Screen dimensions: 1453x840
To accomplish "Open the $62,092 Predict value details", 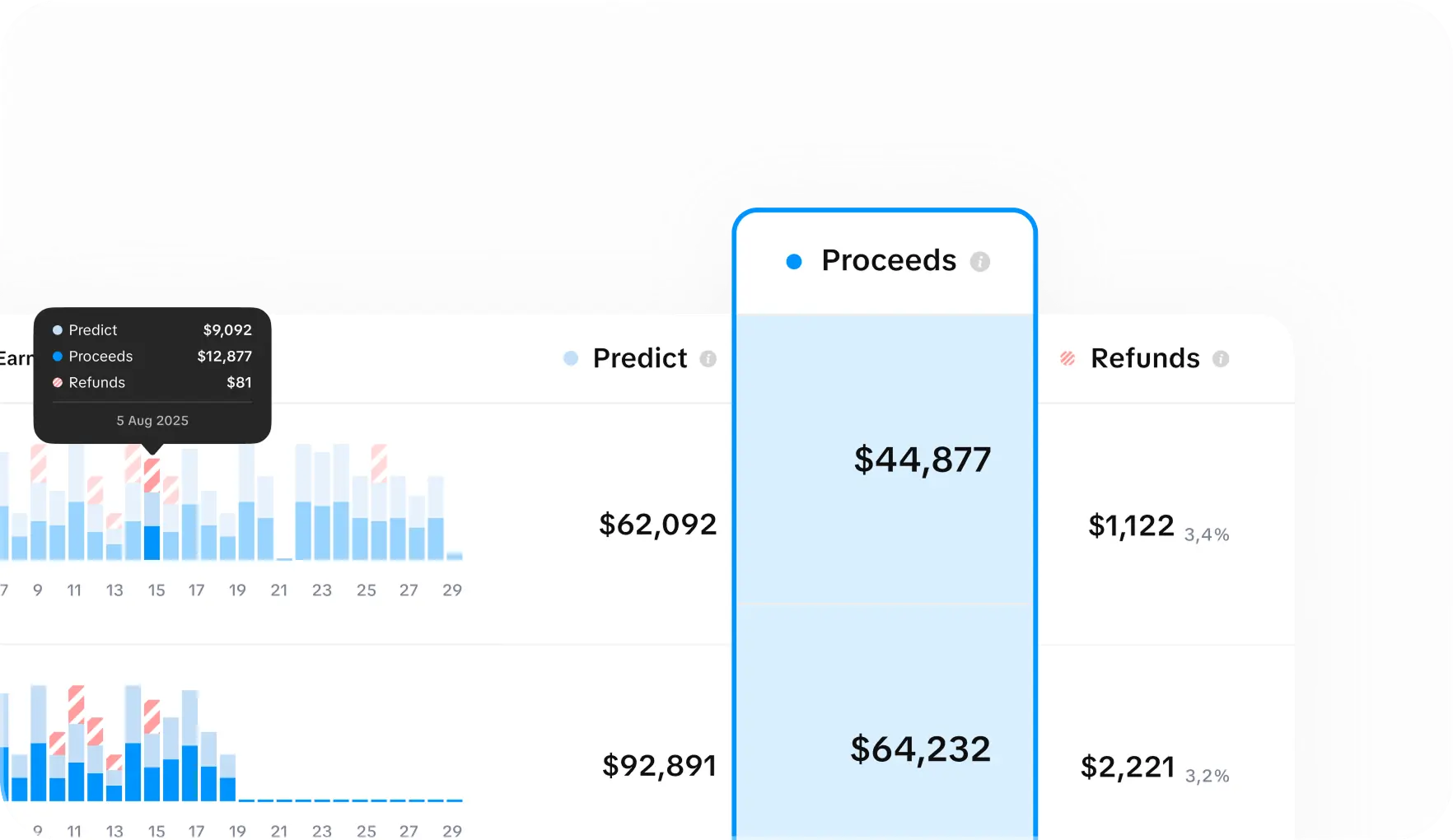I will 657,525.
